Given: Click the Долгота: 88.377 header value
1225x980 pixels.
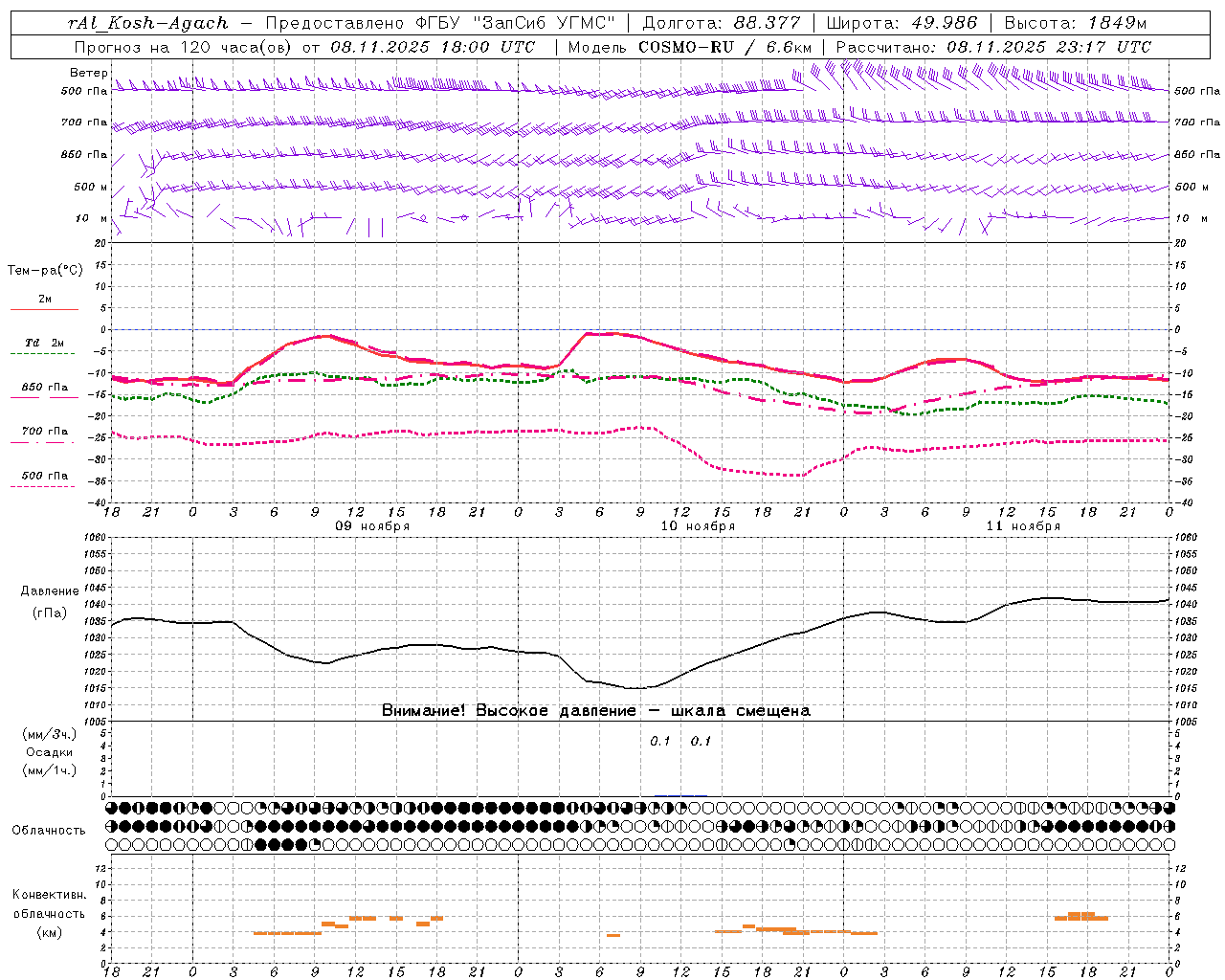Looking at the screenshot, I should [723, 23].
